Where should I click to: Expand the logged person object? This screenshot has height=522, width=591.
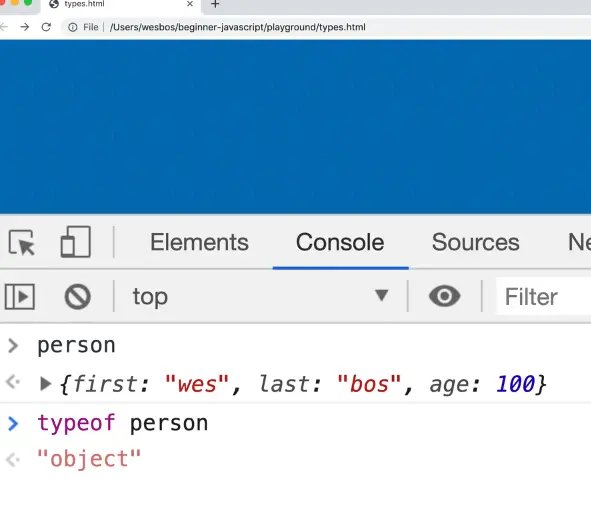[x=45, y=384]
